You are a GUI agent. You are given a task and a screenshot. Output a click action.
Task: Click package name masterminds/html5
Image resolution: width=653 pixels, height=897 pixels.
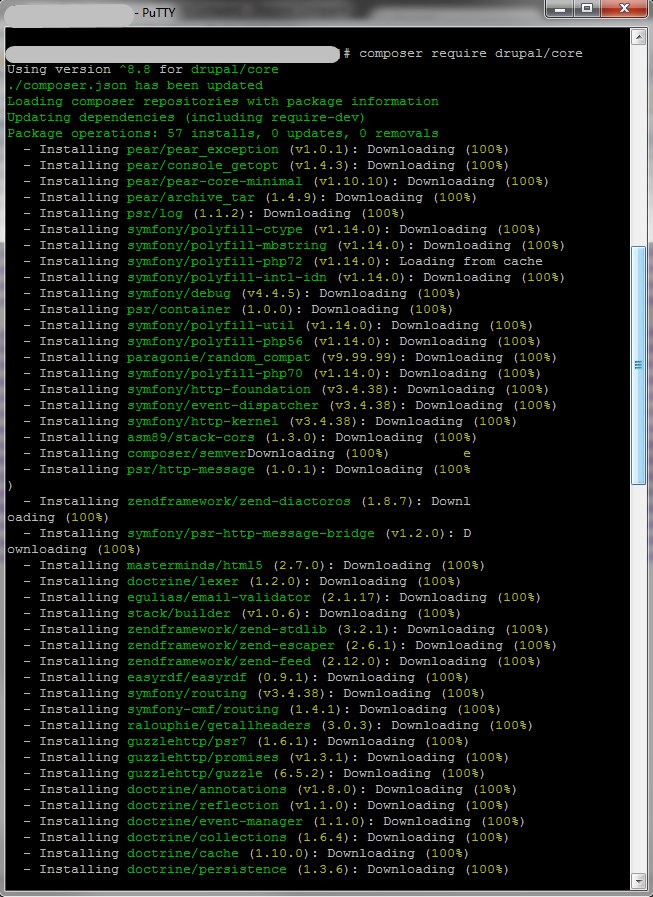pyautogui.click(x=195, y=566)
